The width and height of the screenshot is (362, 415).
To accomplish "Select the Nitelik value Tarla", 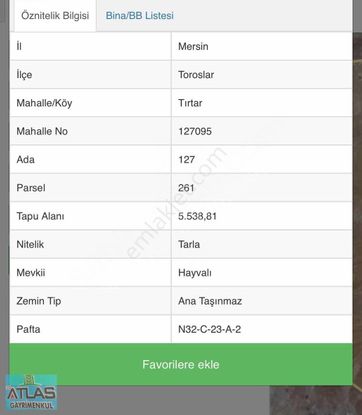I will [189, 244].
